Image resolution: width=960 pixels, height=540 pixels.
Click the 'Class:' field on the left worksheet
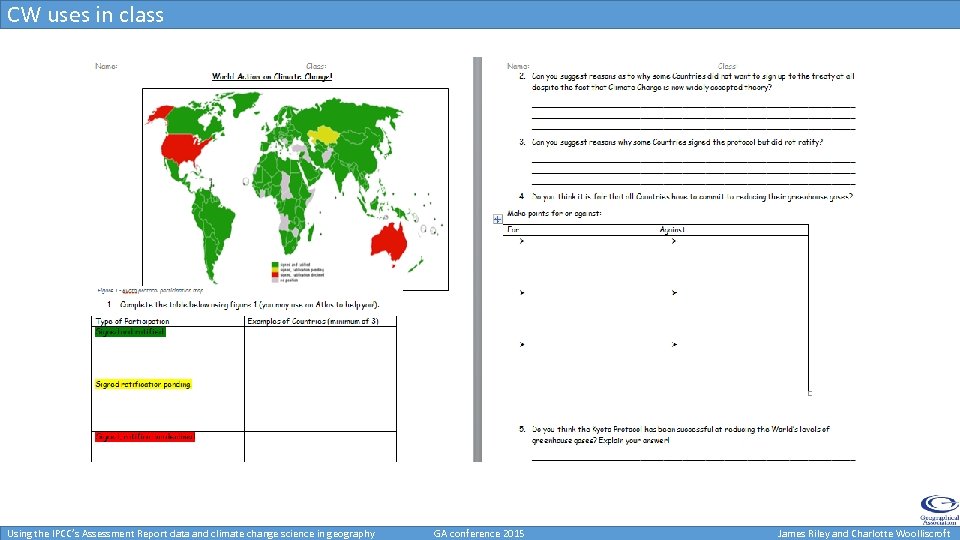pyautogui.click(x=316, y=66)
